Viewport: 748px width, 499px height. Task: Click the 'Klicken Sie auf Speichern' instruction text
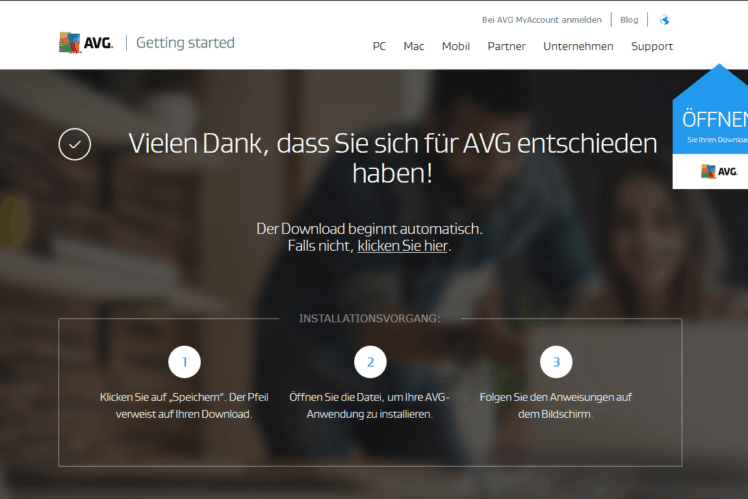pyautogui.click(x=184, y=405)
